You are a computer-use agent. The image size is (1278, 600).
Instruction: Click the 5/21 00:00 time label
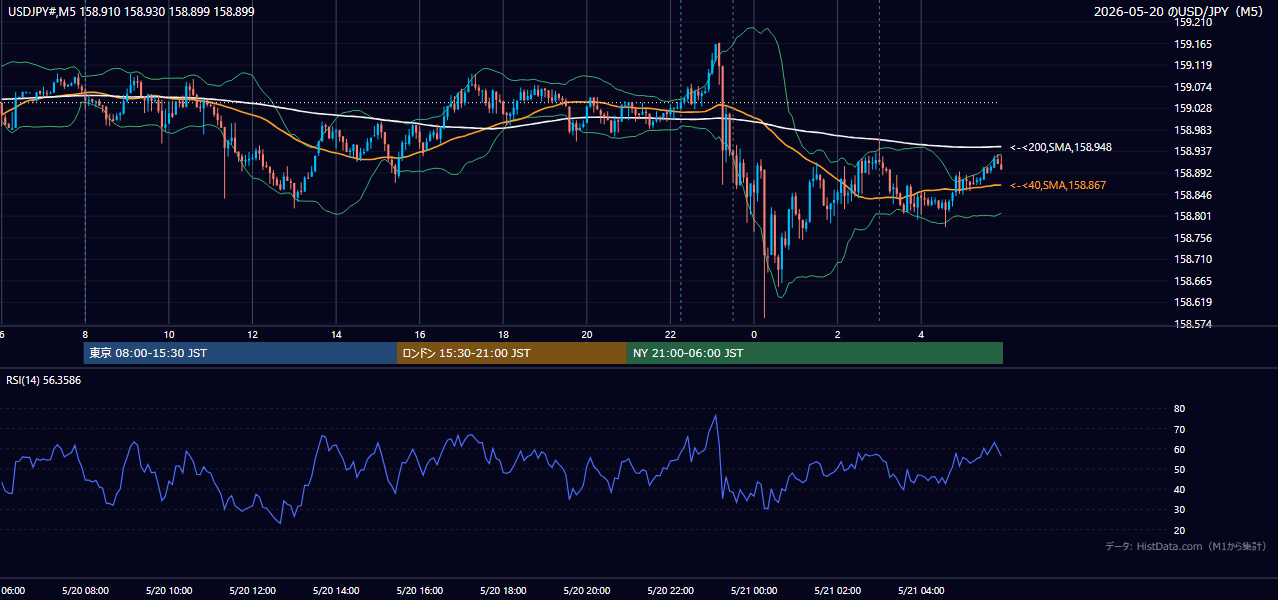coord(753,591)
